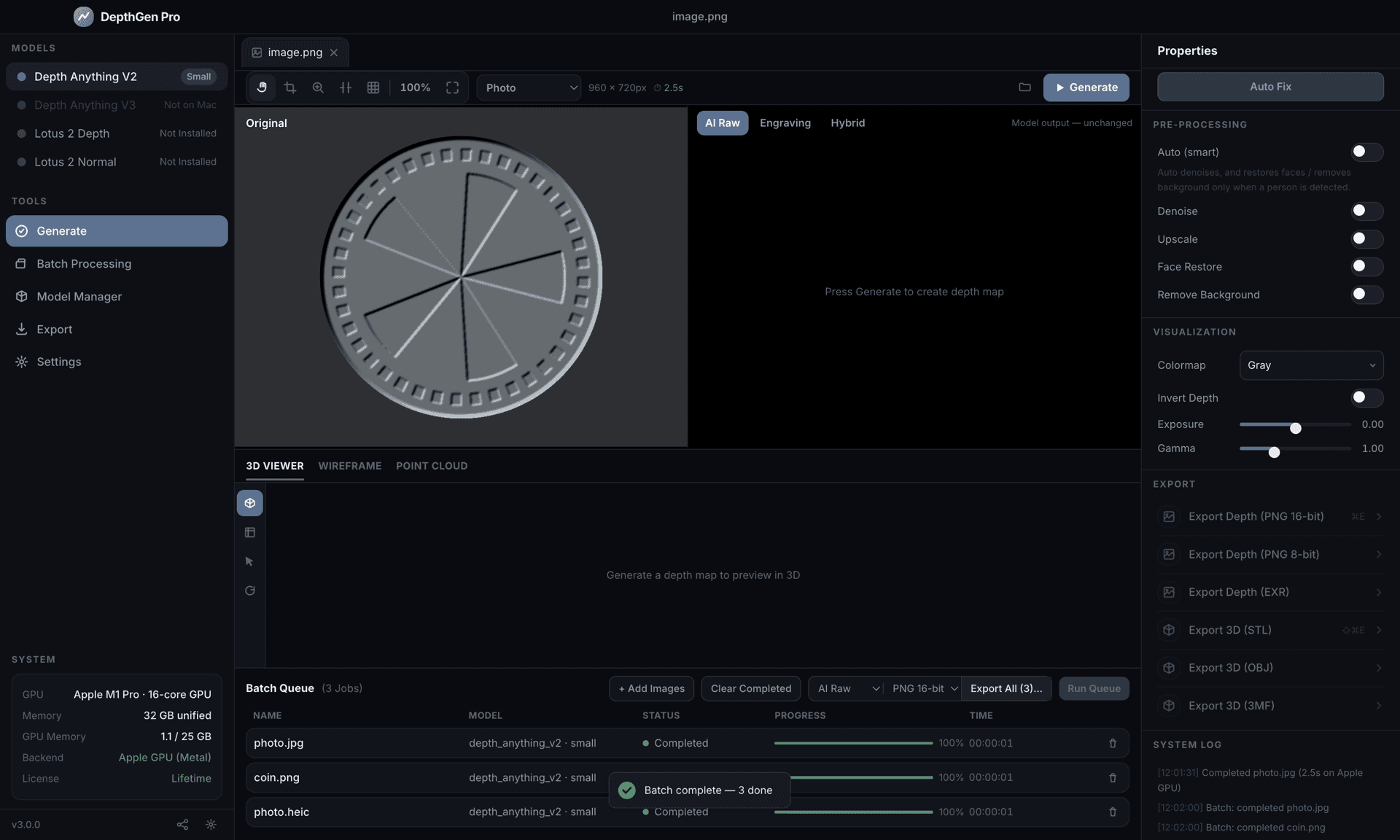Click the fit-to-screen icon
This screenshot has height=840, width=1400.
coord(452,87)
